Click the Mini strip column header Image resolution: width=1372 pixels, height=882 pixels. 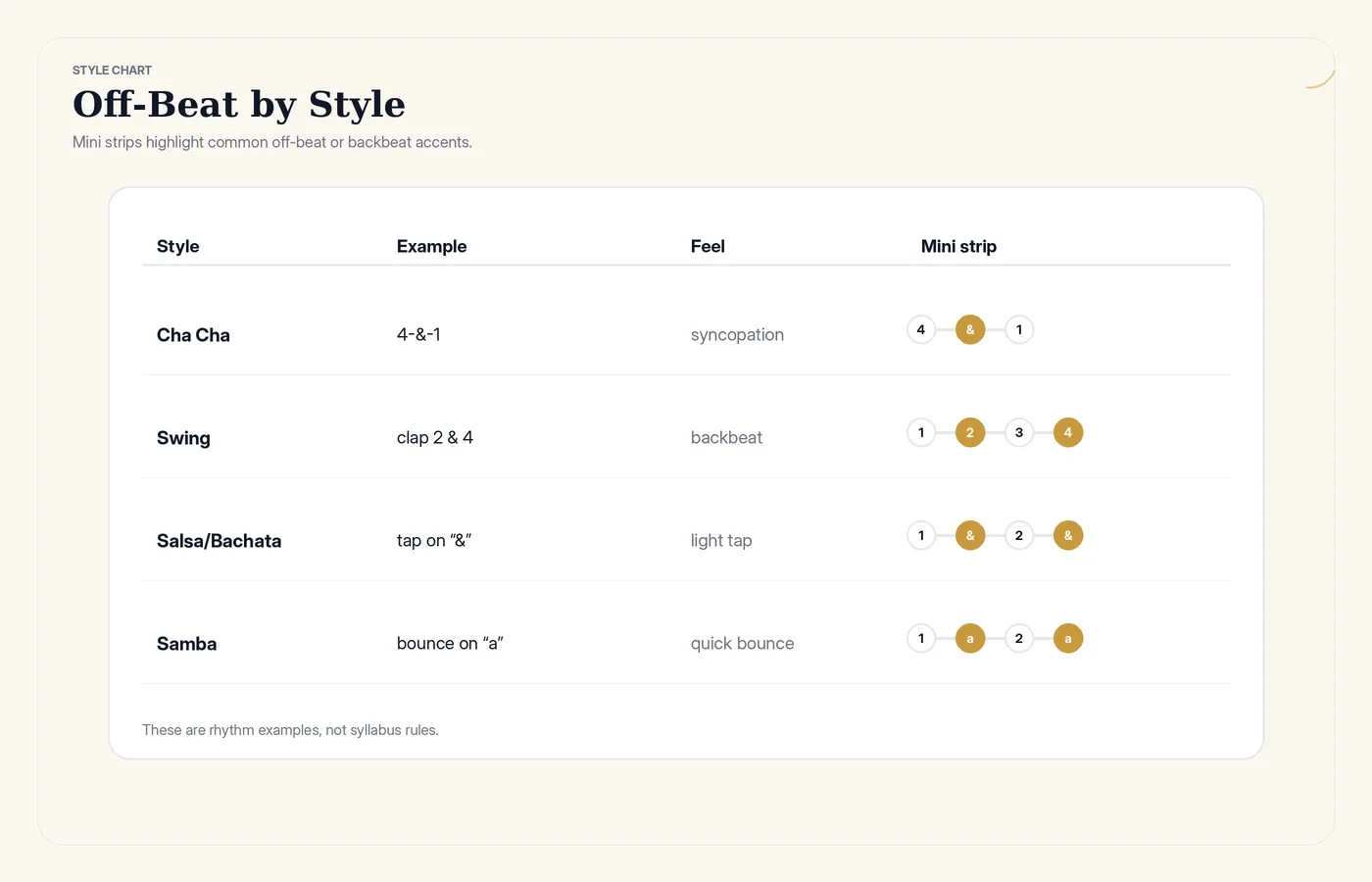pyautogui.click(x=958, y=246)
